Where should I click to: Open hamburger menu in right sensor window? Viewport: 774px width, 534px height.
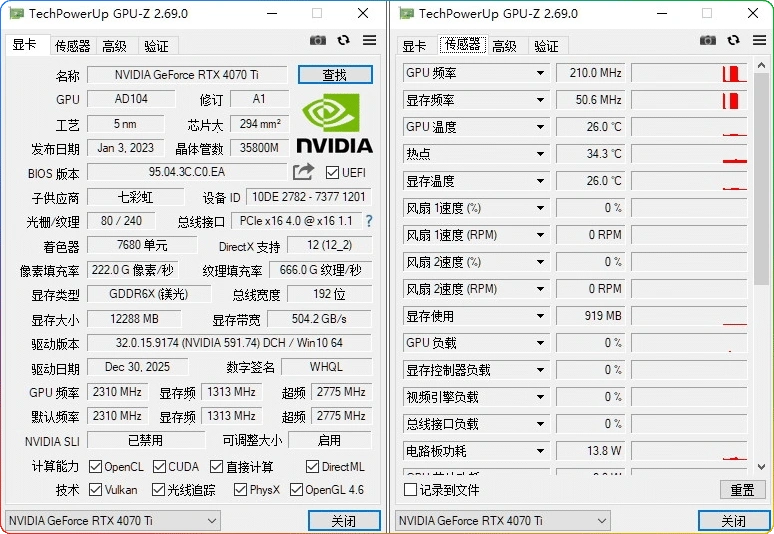coord(759,40)
